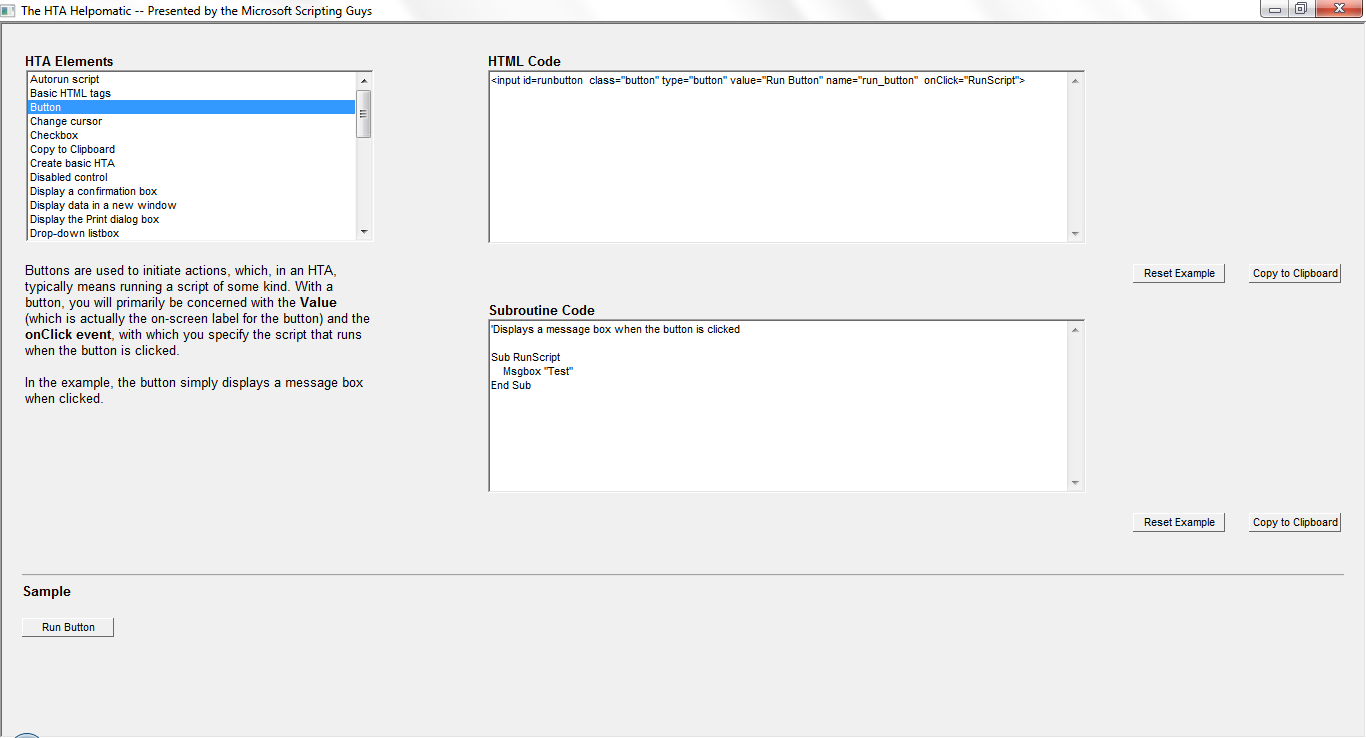Select 'Autorun script' in HTA Elements list
The image size is (1366, 738).
pyautogui.click(x=192, y=79)
